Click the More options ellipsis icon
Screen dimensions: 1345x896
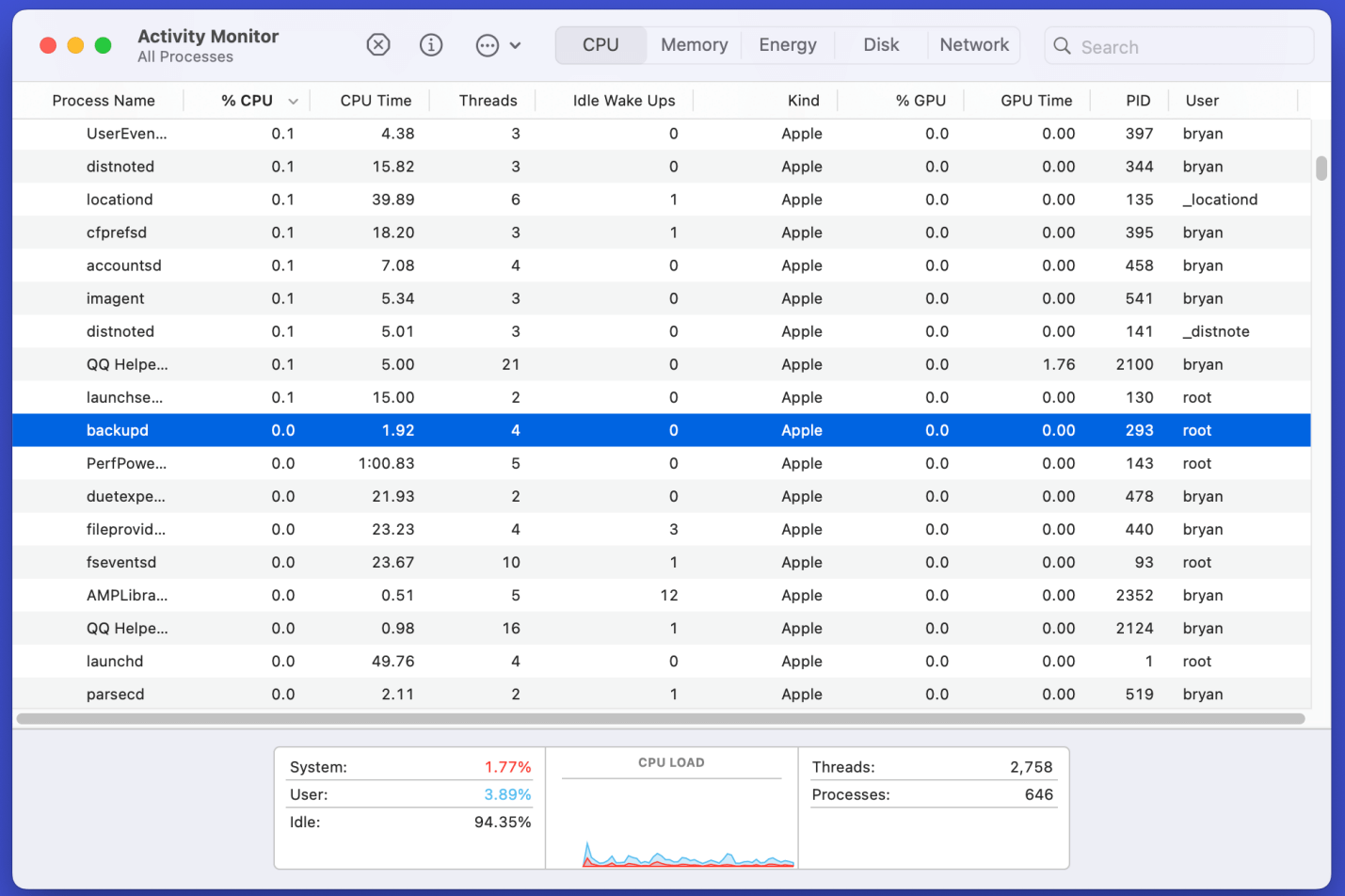point(487,44)
